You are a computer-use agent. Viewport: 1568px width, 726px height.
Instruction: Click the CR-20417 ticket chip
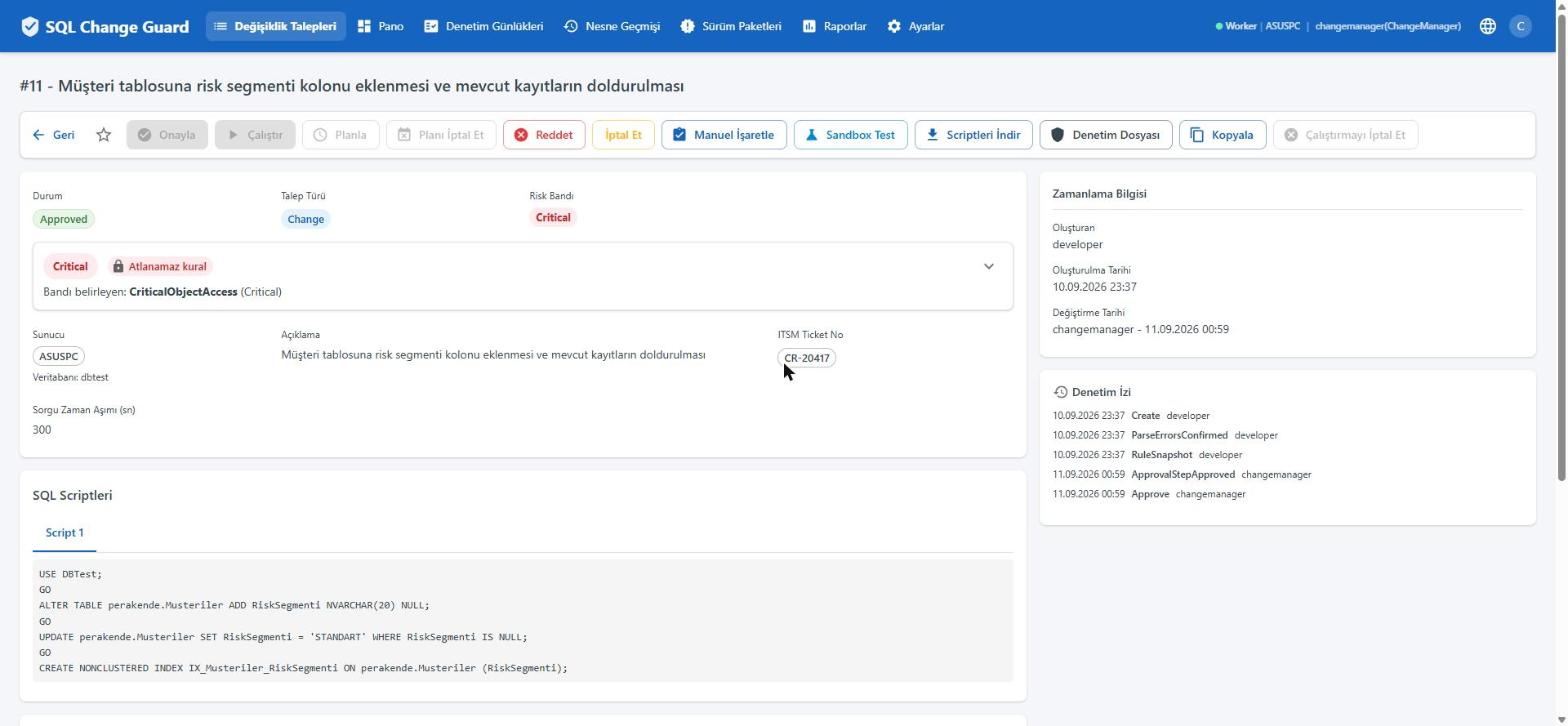[x=807, y=358]
